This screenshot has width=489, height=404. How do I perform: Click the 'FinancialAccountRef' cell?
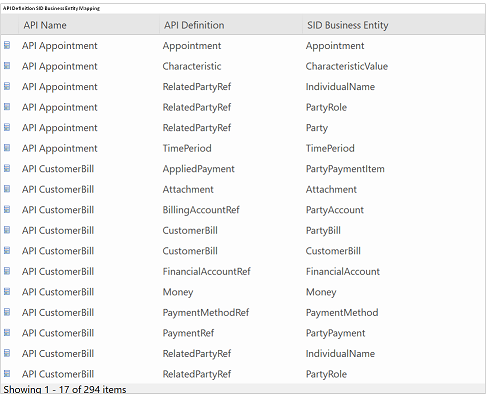[206, 272]
